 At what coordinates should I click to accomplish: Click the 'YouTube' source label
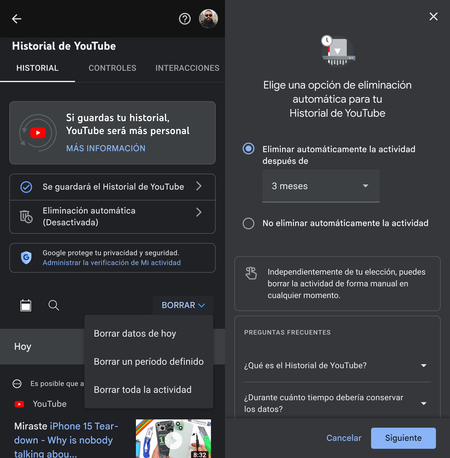click(x=49, y=404)
